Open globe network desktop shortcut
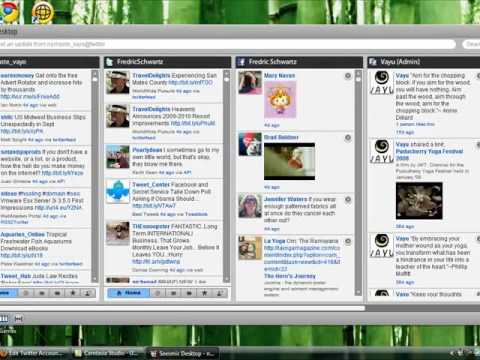 (43, 12)
